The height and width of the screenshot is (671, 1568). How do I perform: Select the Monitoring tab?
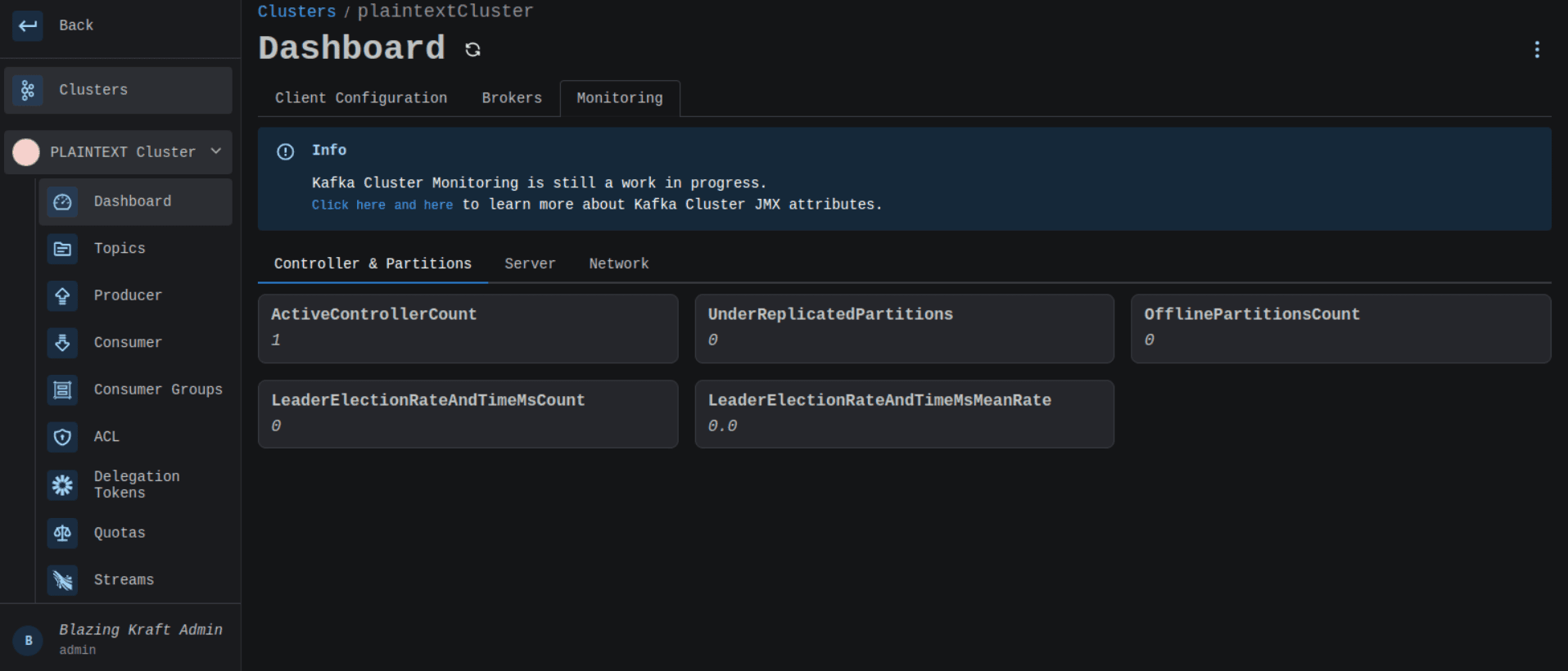pyautogui.click(x=620, y=98)
